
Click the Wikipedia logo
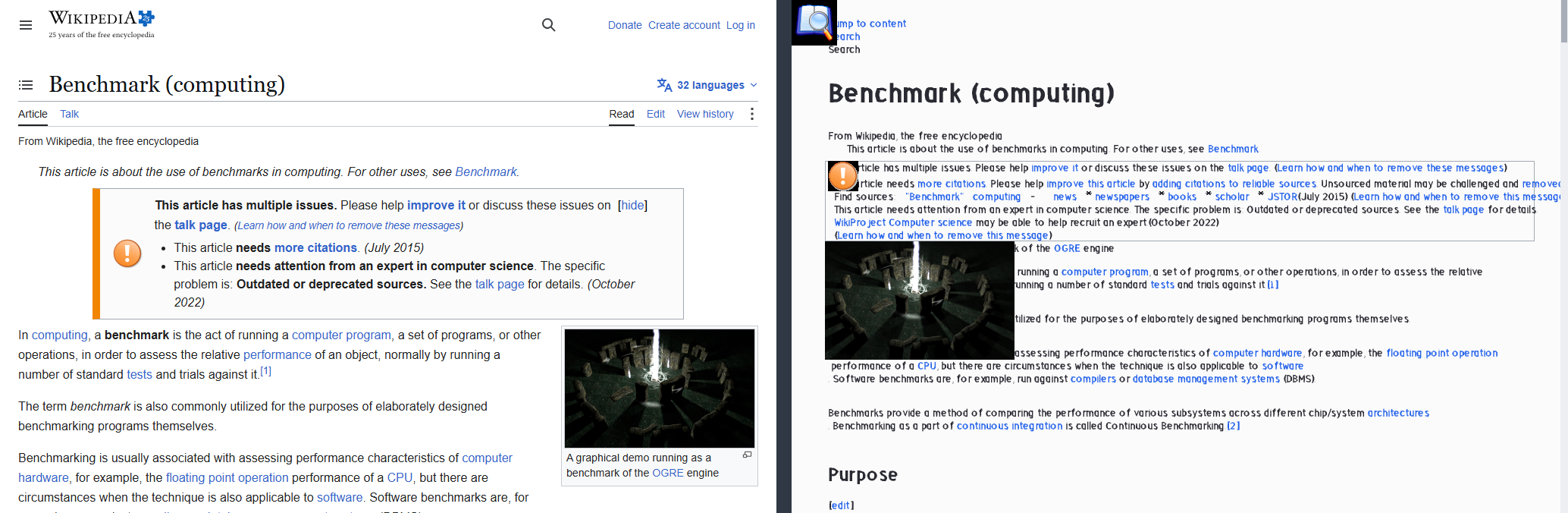(102, 24)
